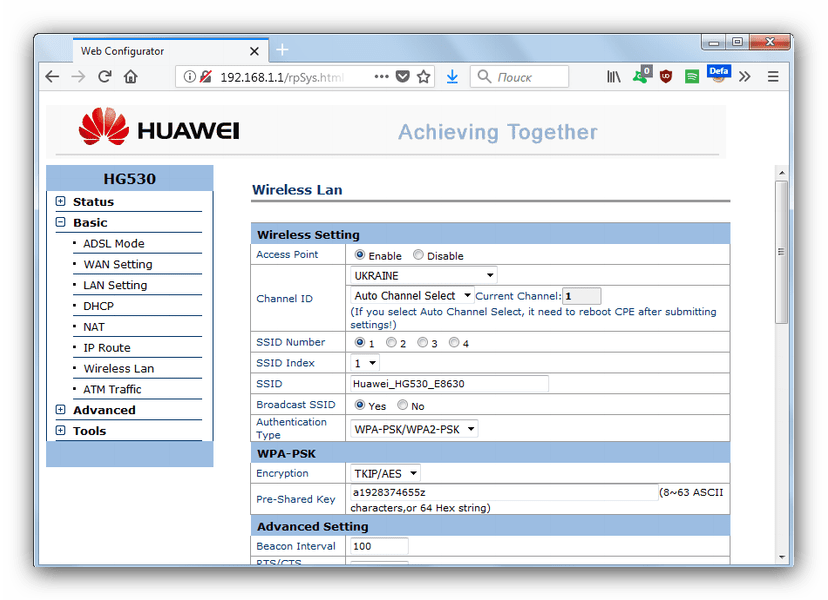Expand the Tools menu section
The height and width of the screenshot is (600, 828).
pyautogui.click(x=61, y=430)
